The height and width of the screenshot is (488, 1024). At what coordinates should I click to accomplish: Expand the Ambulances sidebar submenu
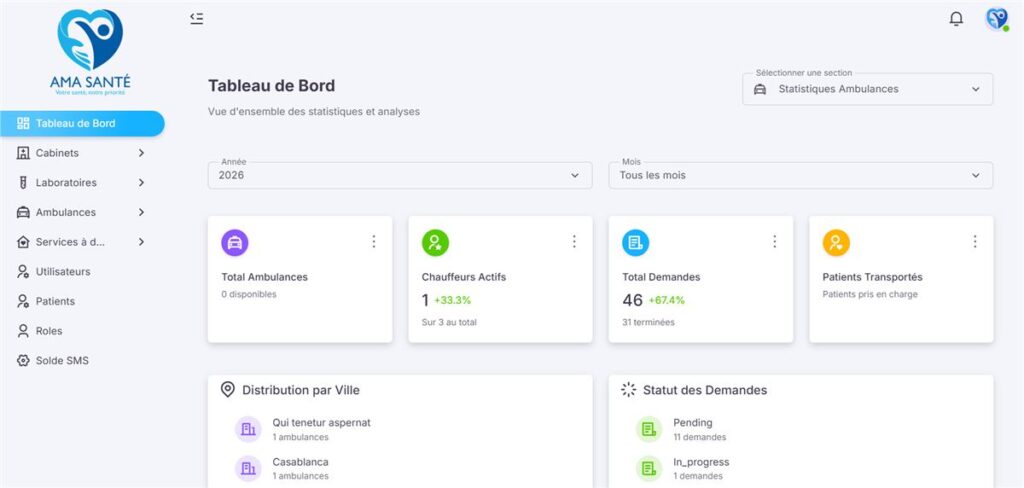tap(82, 212)
